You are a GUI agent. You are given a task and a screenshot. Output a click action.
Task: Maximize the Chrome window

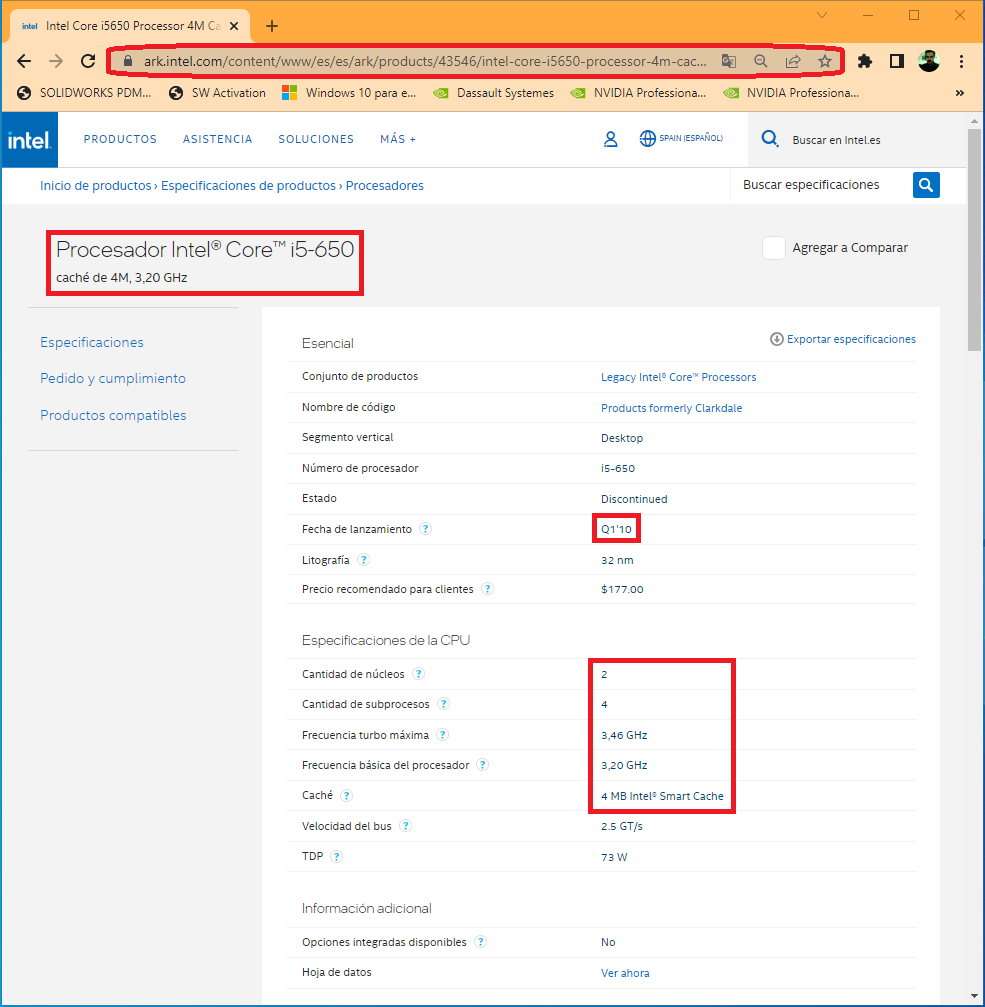point(914,15)
